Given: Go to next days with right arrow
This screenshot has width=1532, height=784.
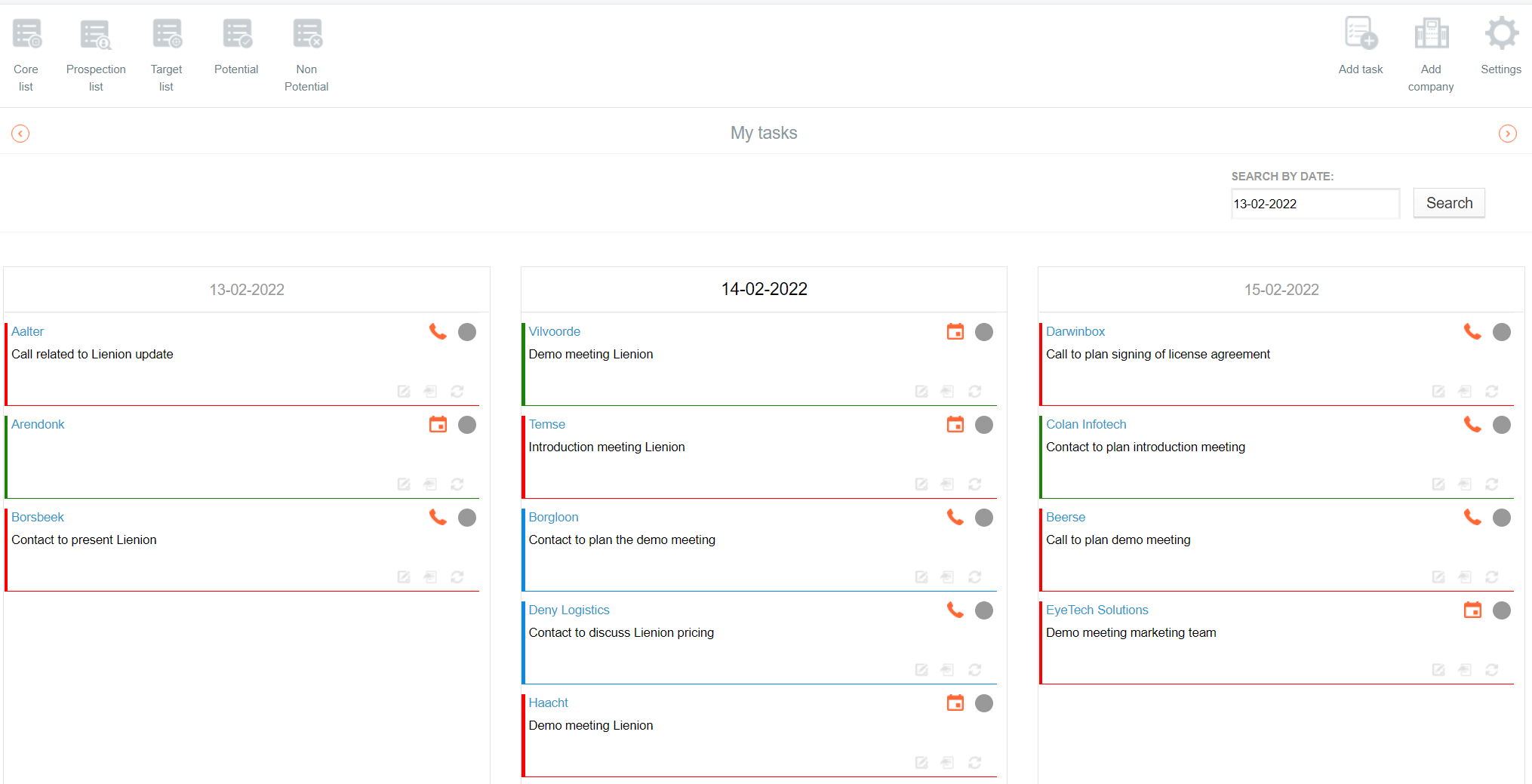Looking at the screenshot, I should 1507,134.
